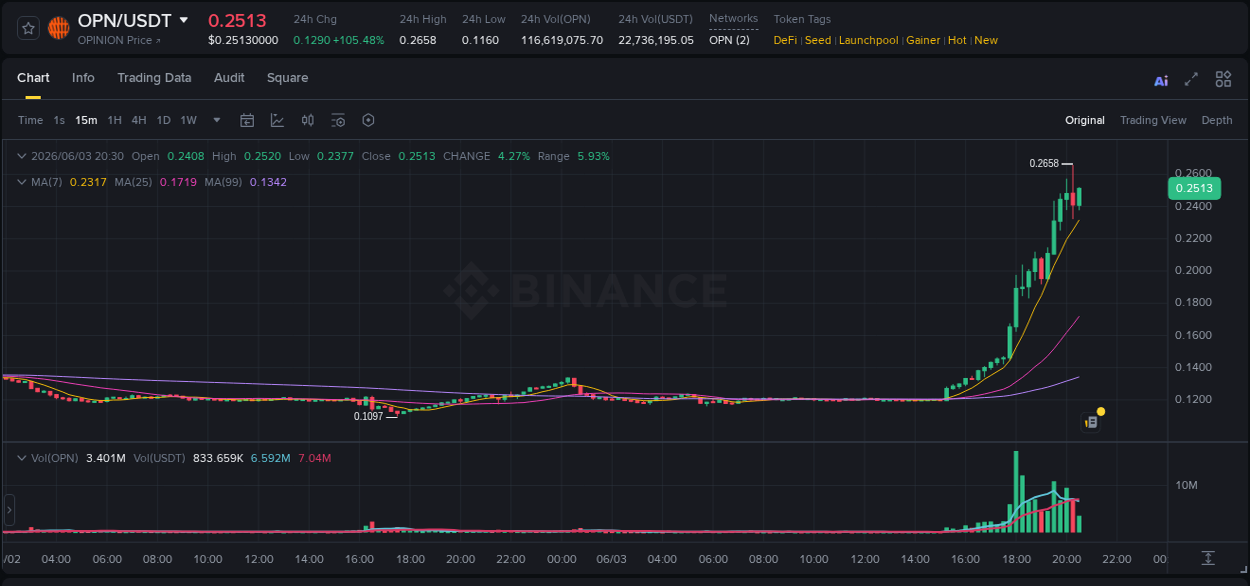Click the Vol(OPN) value 3.401M

(105, 458)
